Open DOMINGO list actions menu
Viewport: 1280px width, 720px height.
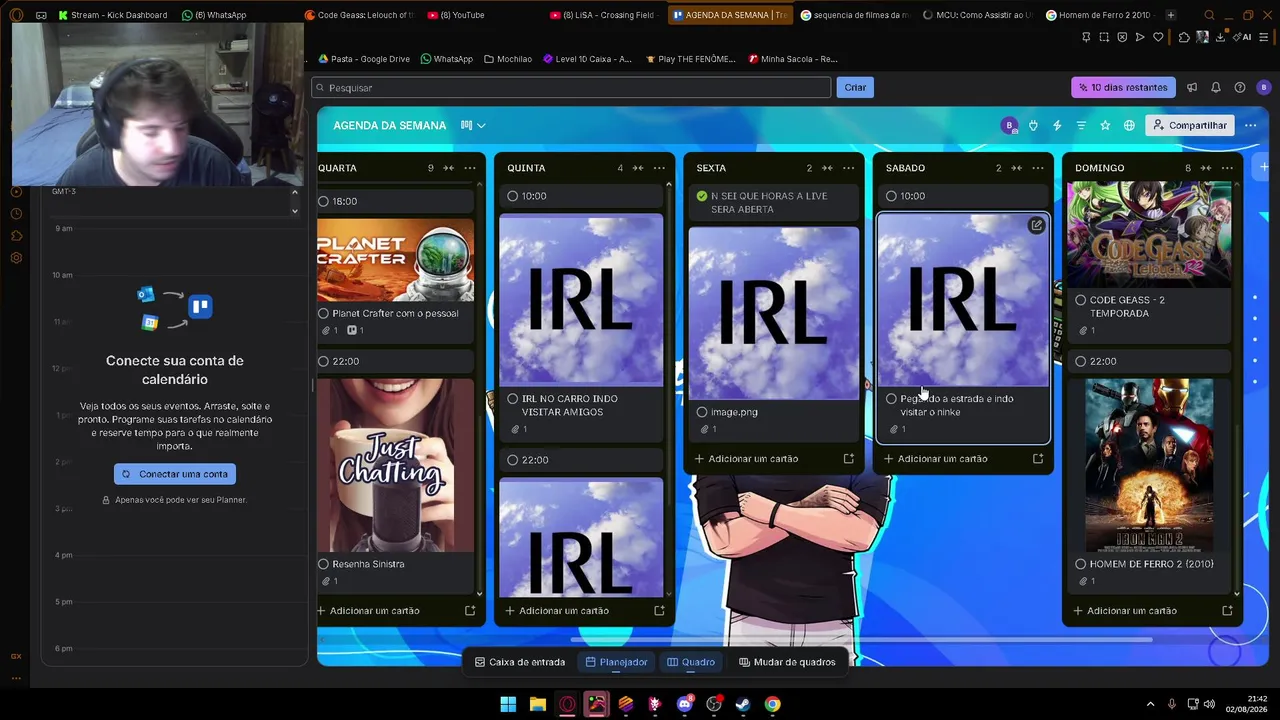tap(1227, 168)
